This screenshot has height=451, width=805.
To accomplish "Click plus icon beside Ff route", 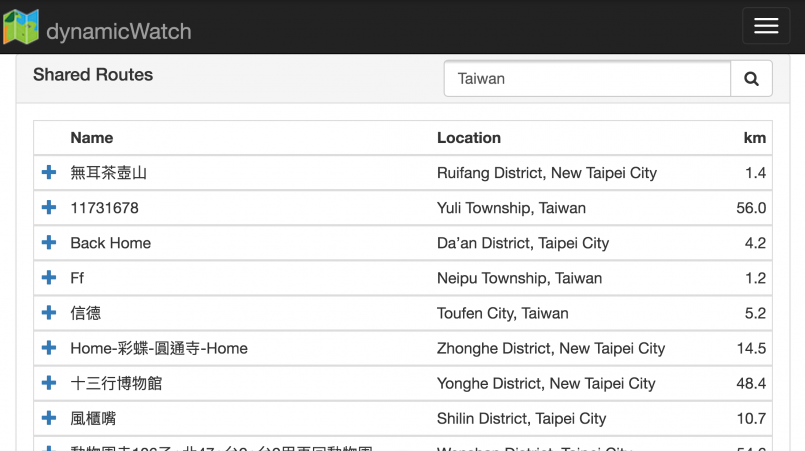I will 48,278.
